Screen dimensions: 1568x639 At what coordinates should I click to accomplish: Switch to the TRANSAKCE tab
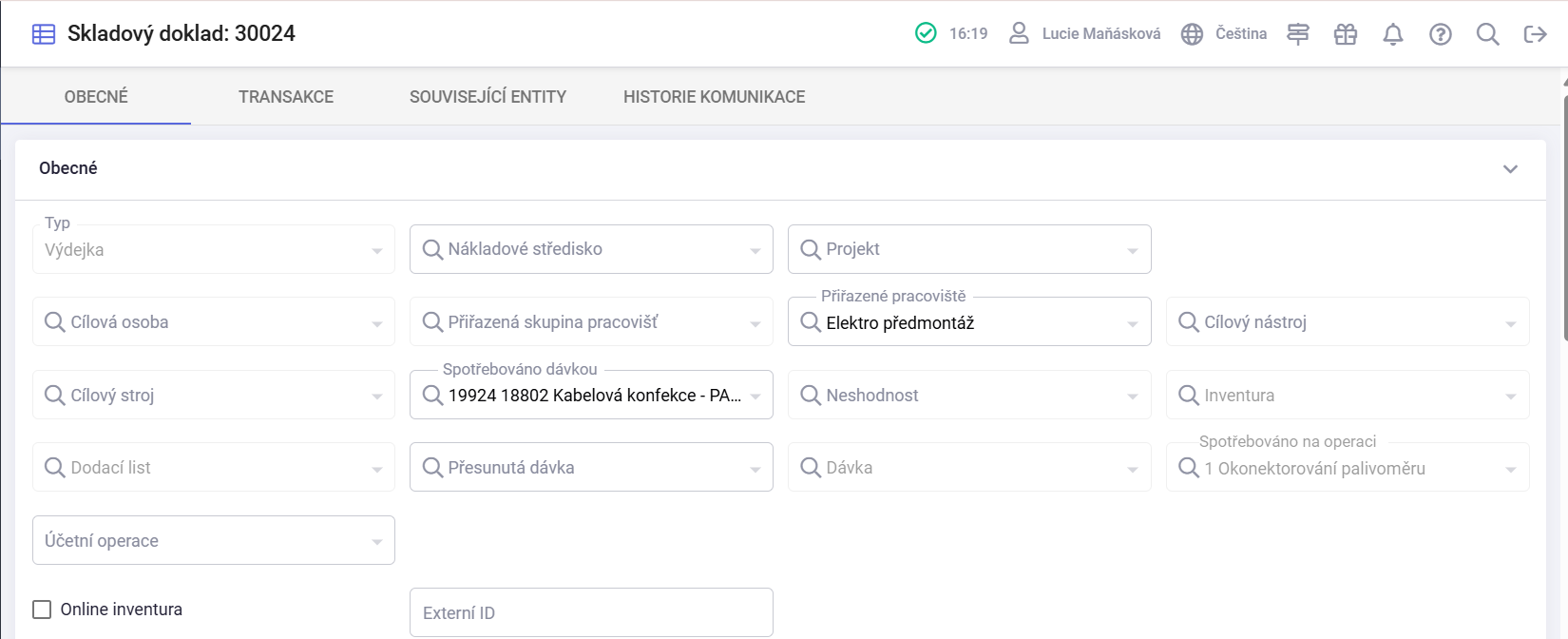pos(286,96)
